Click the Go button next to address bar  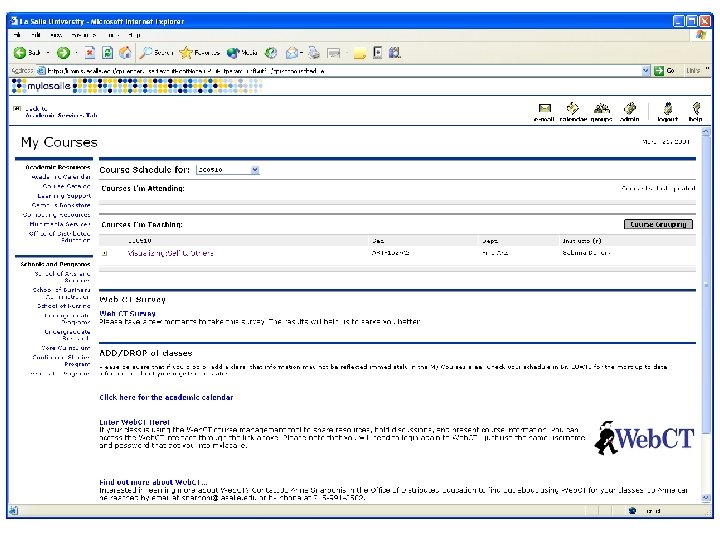[x=665, y=71]
